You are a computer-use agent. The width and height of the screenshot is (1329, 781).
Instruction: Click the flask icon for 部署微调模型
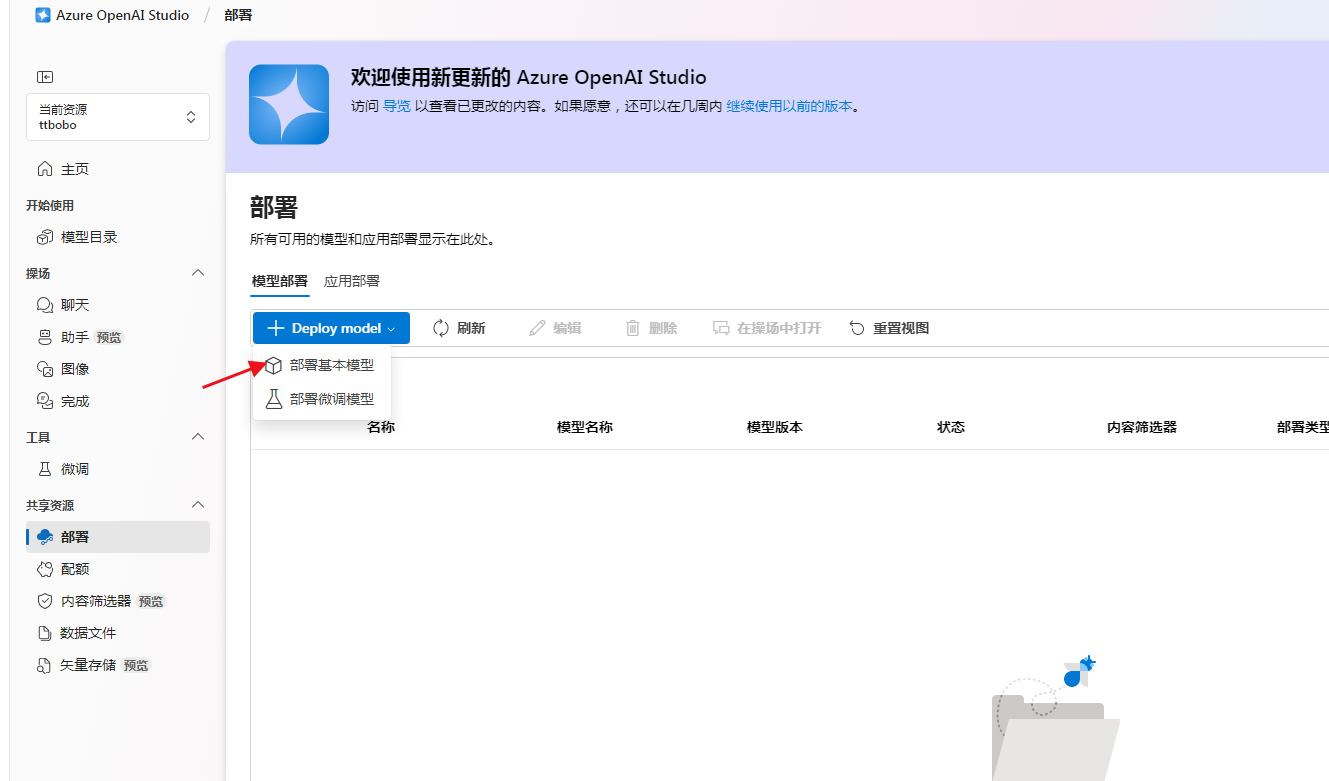273,399
